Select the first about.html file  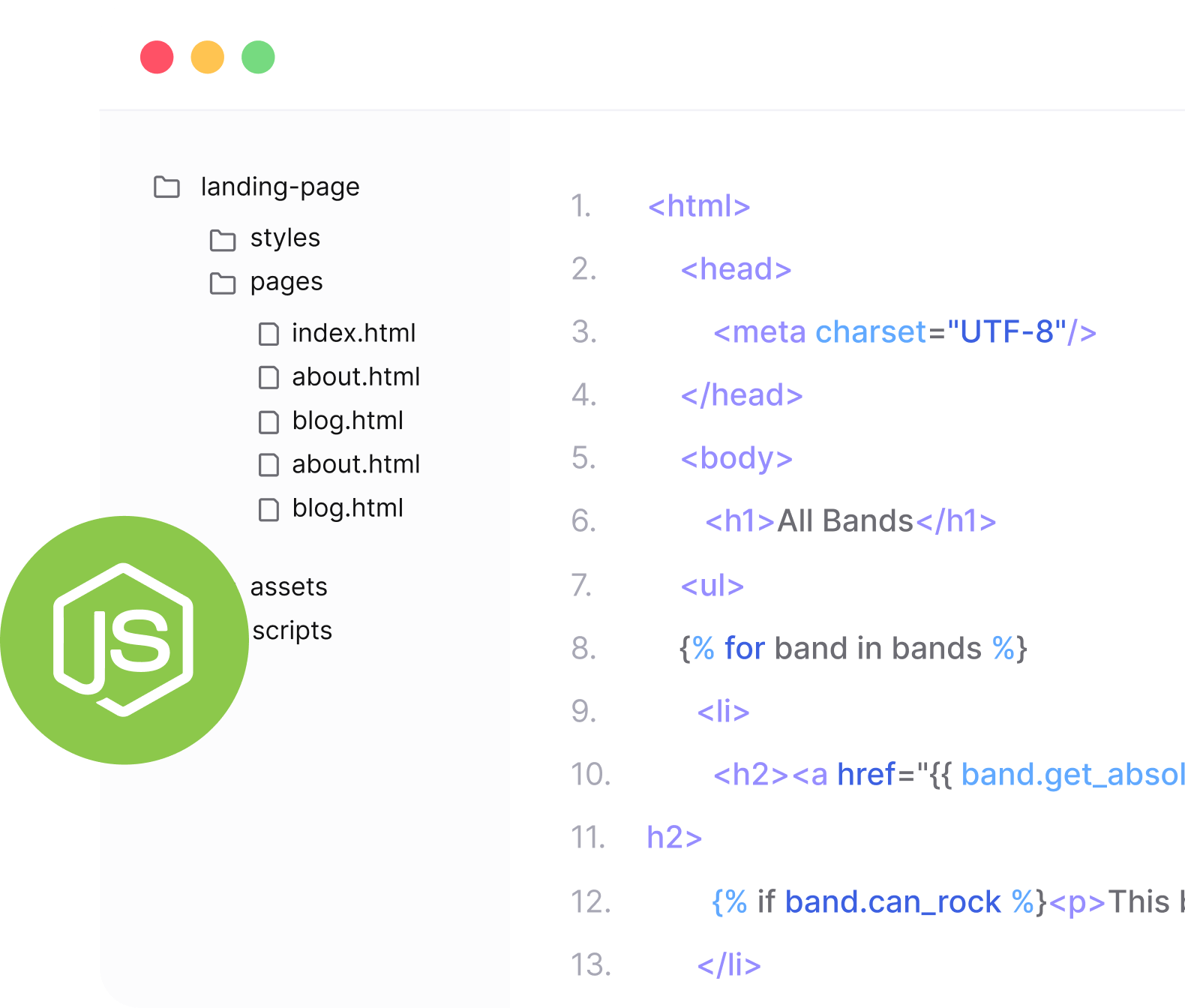[355, 376]
